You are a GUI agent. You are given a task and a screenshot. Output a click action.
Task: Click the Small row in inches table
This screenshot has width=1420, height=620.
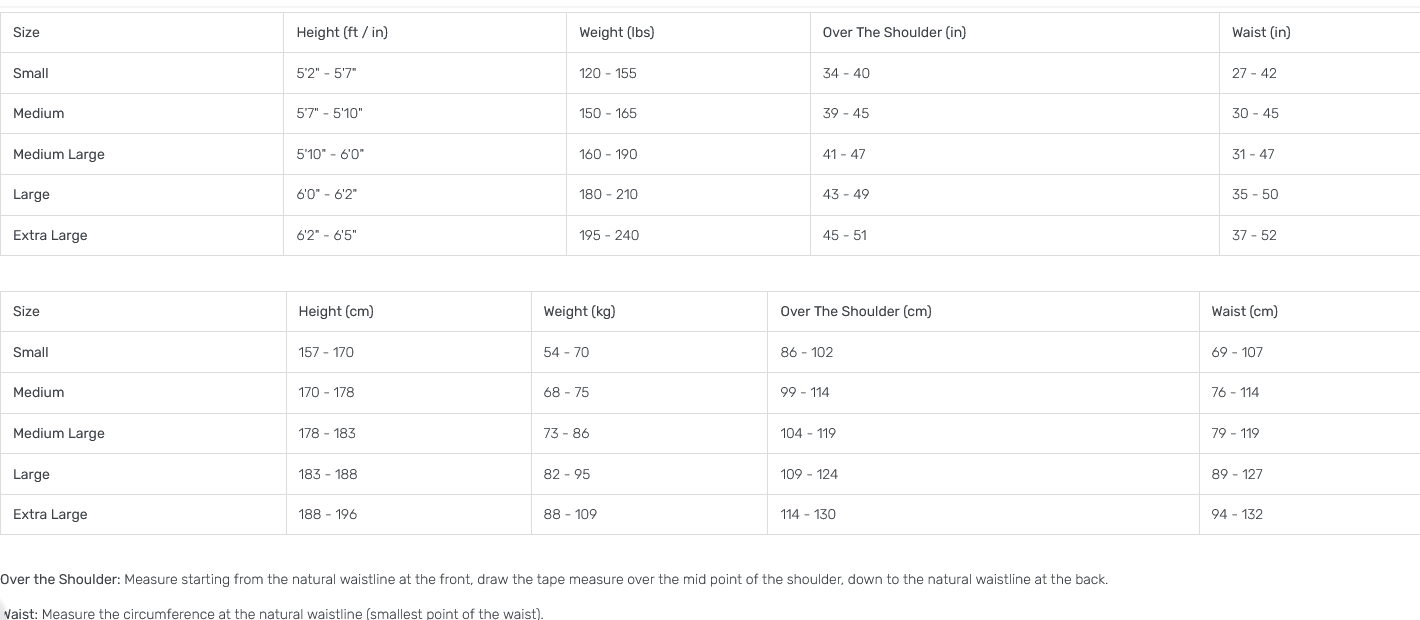click(x=710, y=73)
